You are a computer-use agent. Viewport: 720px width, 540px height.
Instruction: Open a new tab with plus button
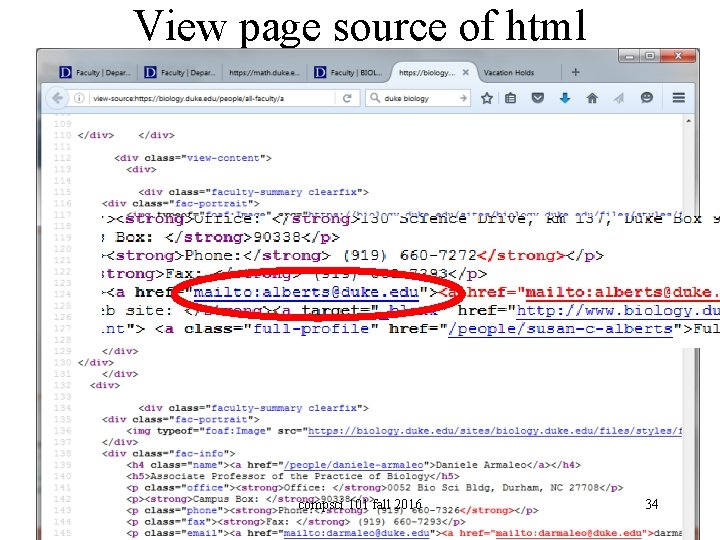click(x=575, y=72)
